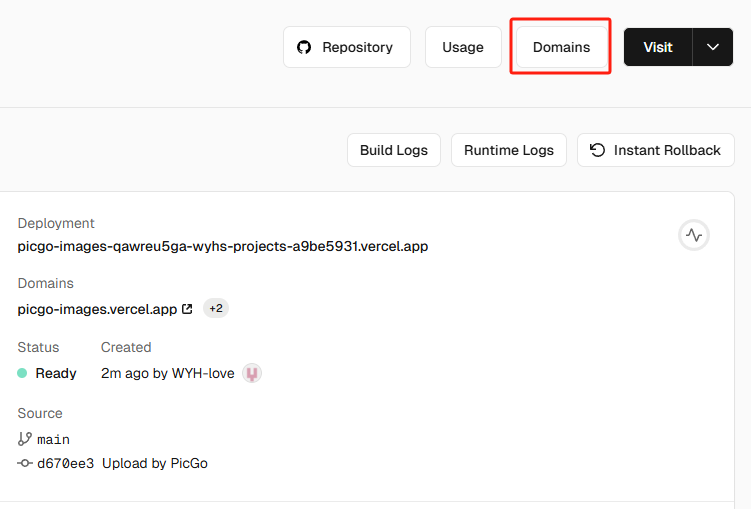Open the Usage page
Viewport: 751px width, 509px height.
tap(463, 47)
